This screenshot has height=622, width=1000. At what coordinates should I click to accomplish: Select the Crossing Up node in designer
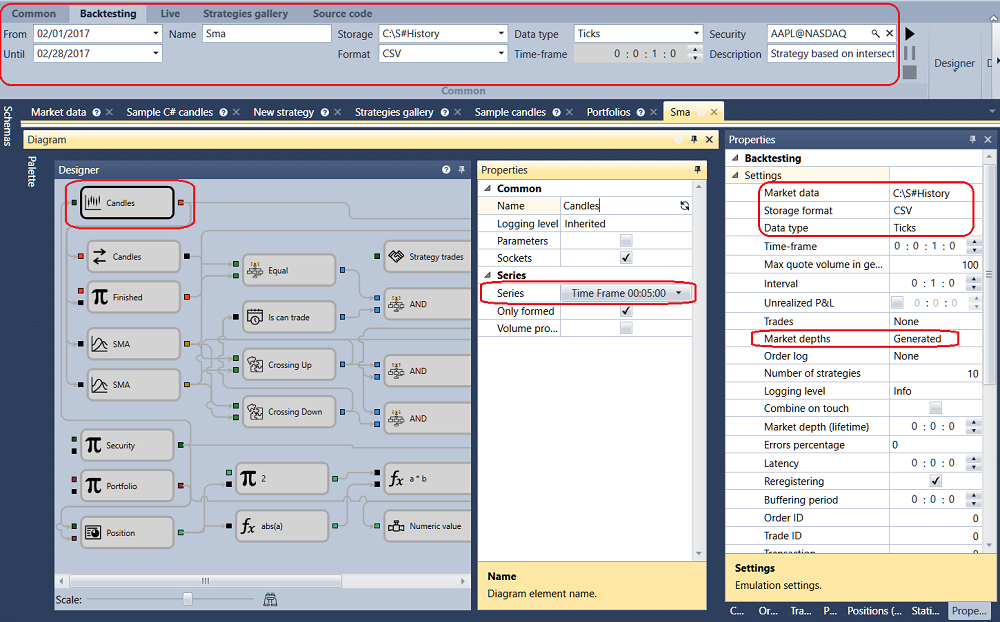[289, 365]
